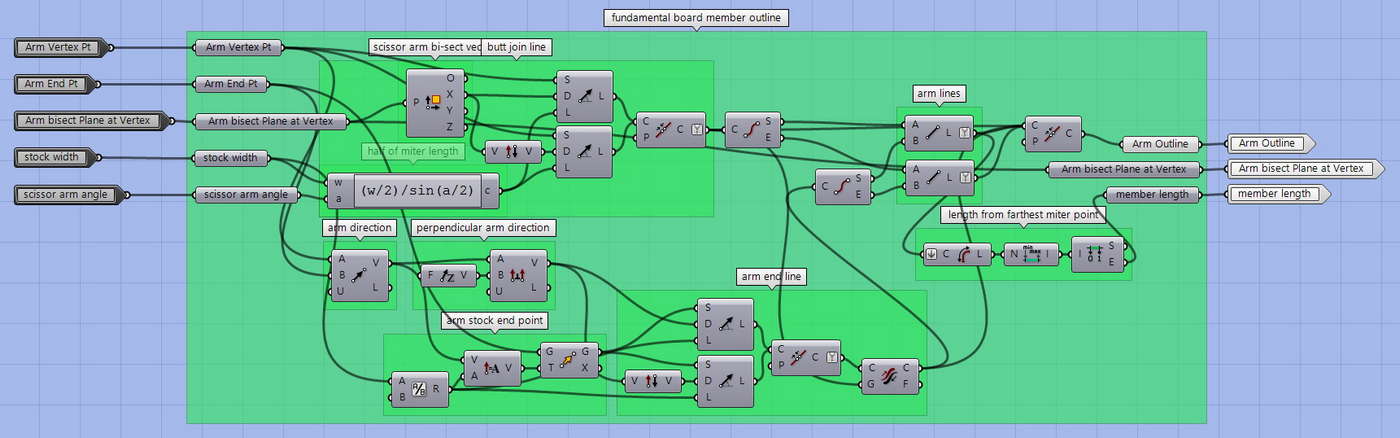Select the Deconstruct Plane component with O X Y Z outputs
The height and width of the screenshot is (438, 1400).
click(x=436, y=103)
